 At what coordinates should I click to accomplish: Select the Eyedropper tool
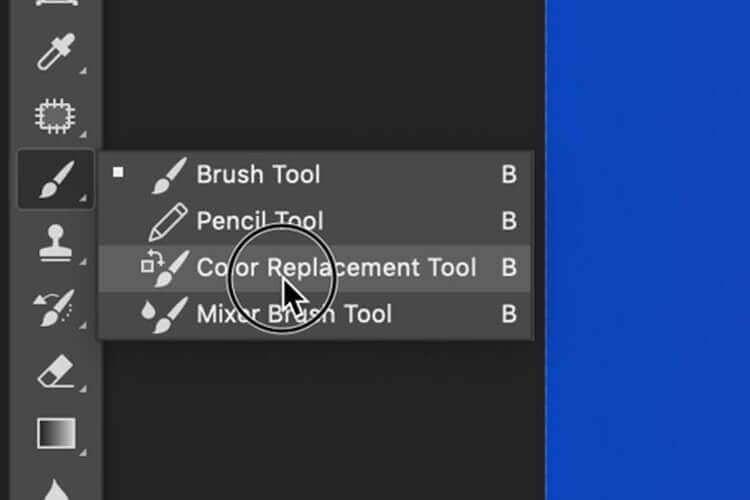(52, 51)
